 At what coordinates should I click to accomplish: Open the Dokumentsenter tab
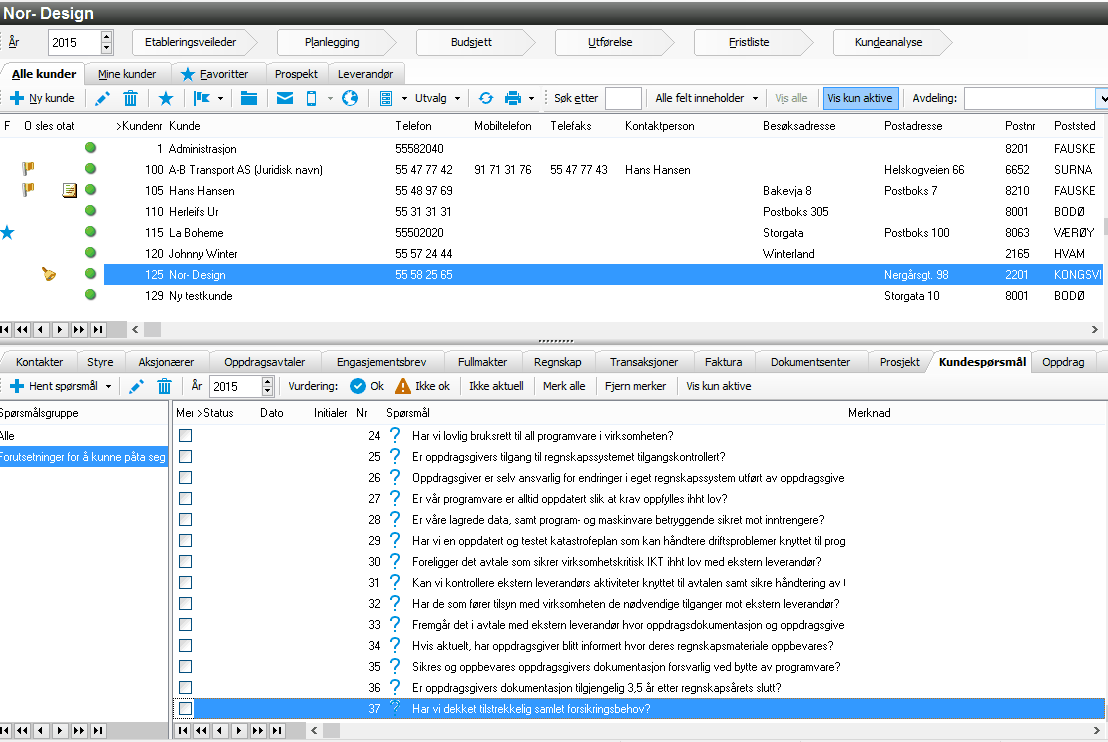[811, 362]
